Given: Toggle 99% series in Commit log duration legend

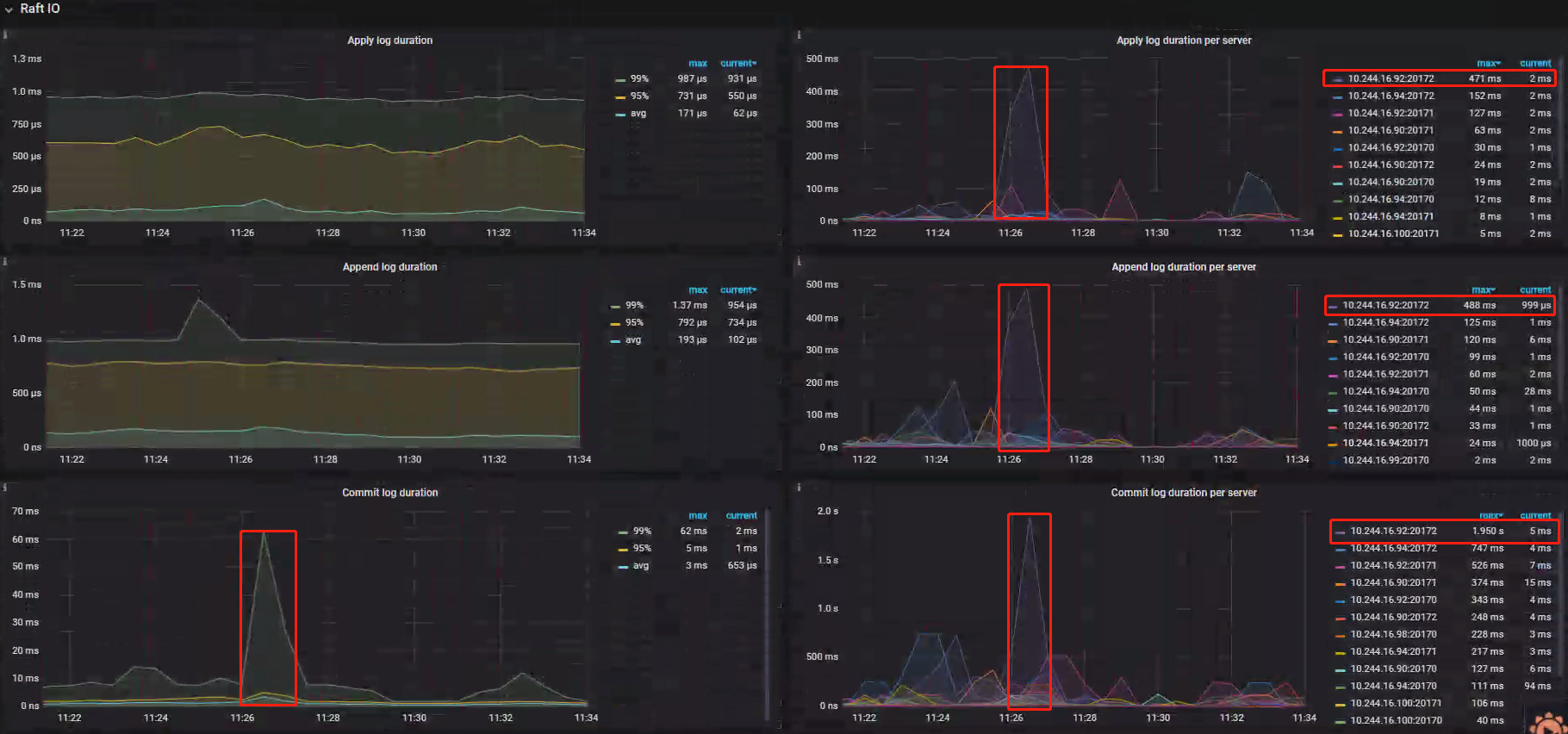Looking at the screenshot, I should [642, 532].
